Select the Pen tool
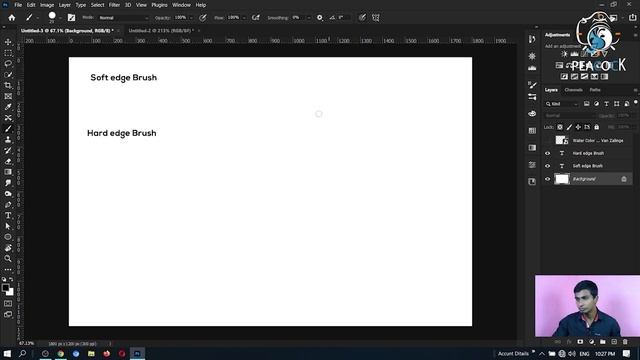 [x=8, y=204]
